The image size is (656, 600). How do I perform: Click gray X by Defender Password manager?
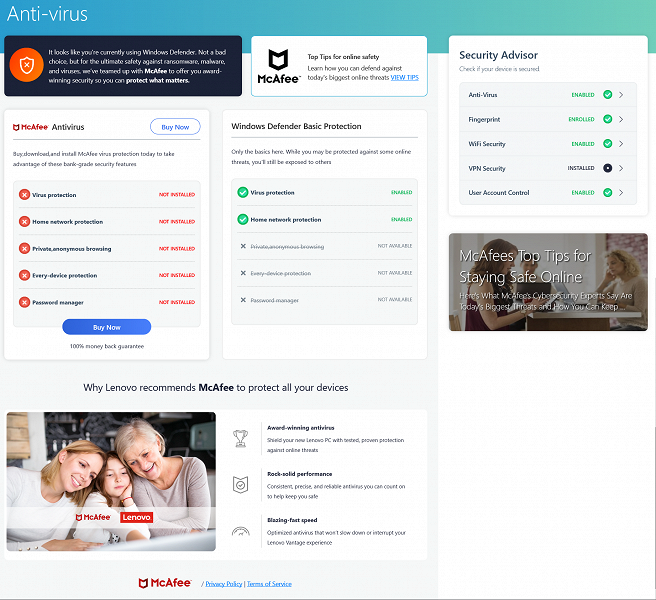point(243,300)
